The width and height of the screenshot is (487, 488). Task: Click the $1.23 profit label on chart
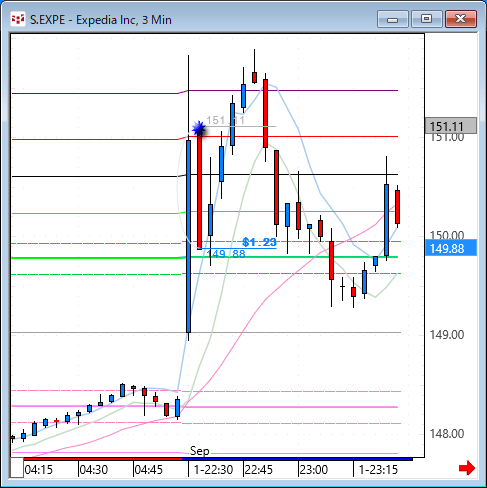click(x=259, y=242)
